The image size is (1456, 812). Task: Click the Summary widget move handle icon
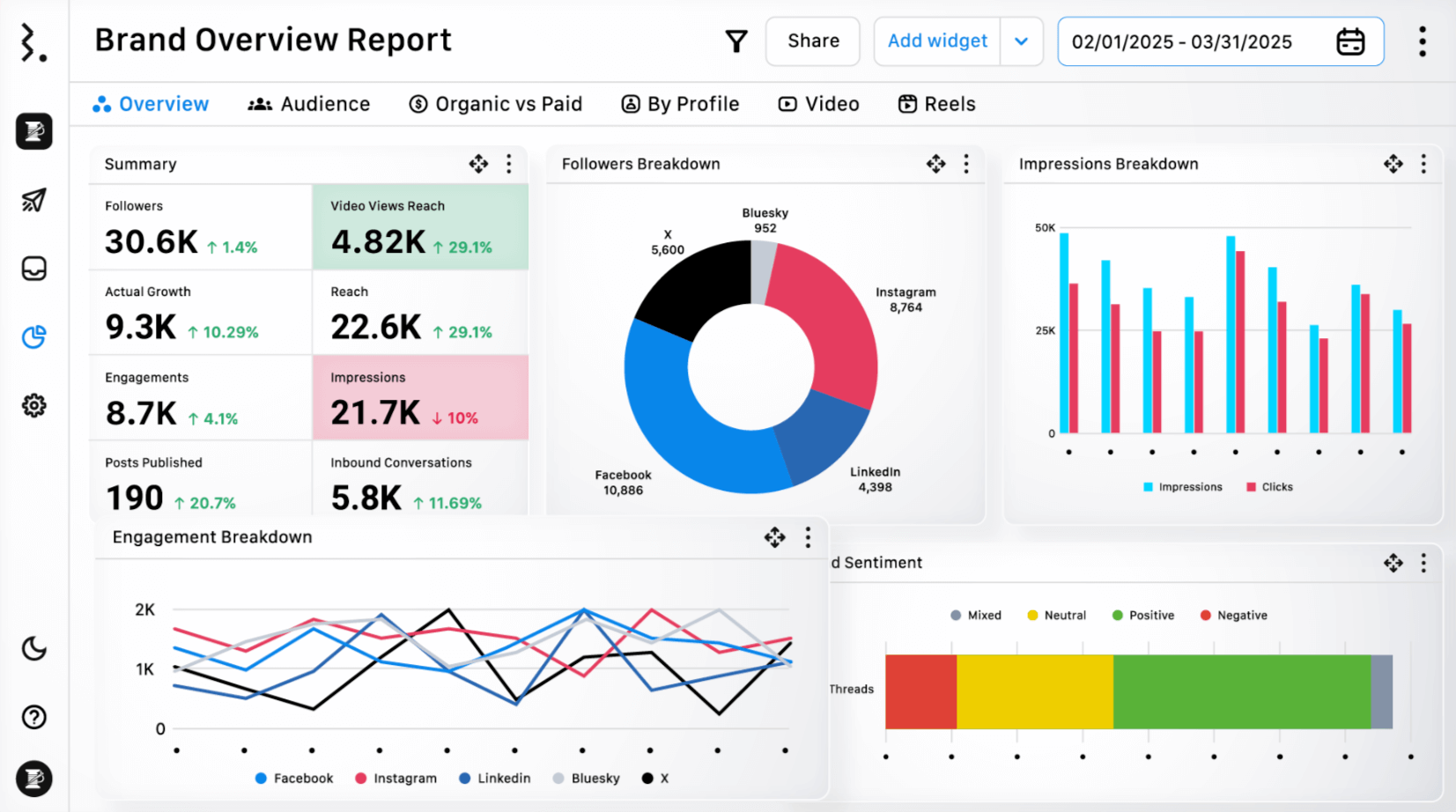click(x=478, y=164)
